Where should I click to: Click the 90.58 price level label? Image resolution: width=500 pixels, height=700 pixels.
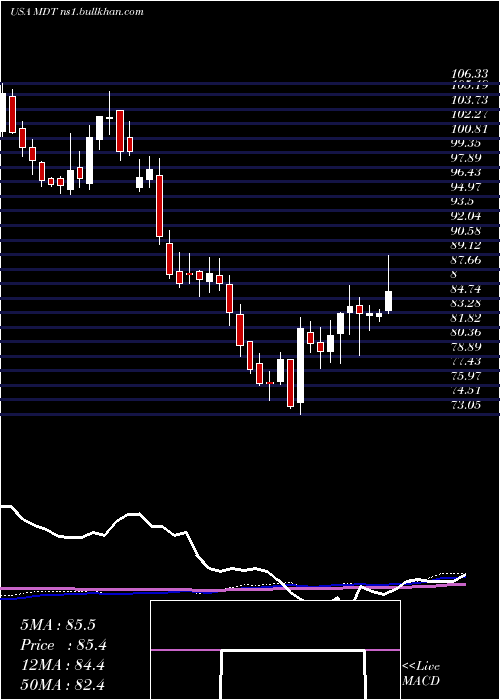pyautogui.click(x=466, y=231)
